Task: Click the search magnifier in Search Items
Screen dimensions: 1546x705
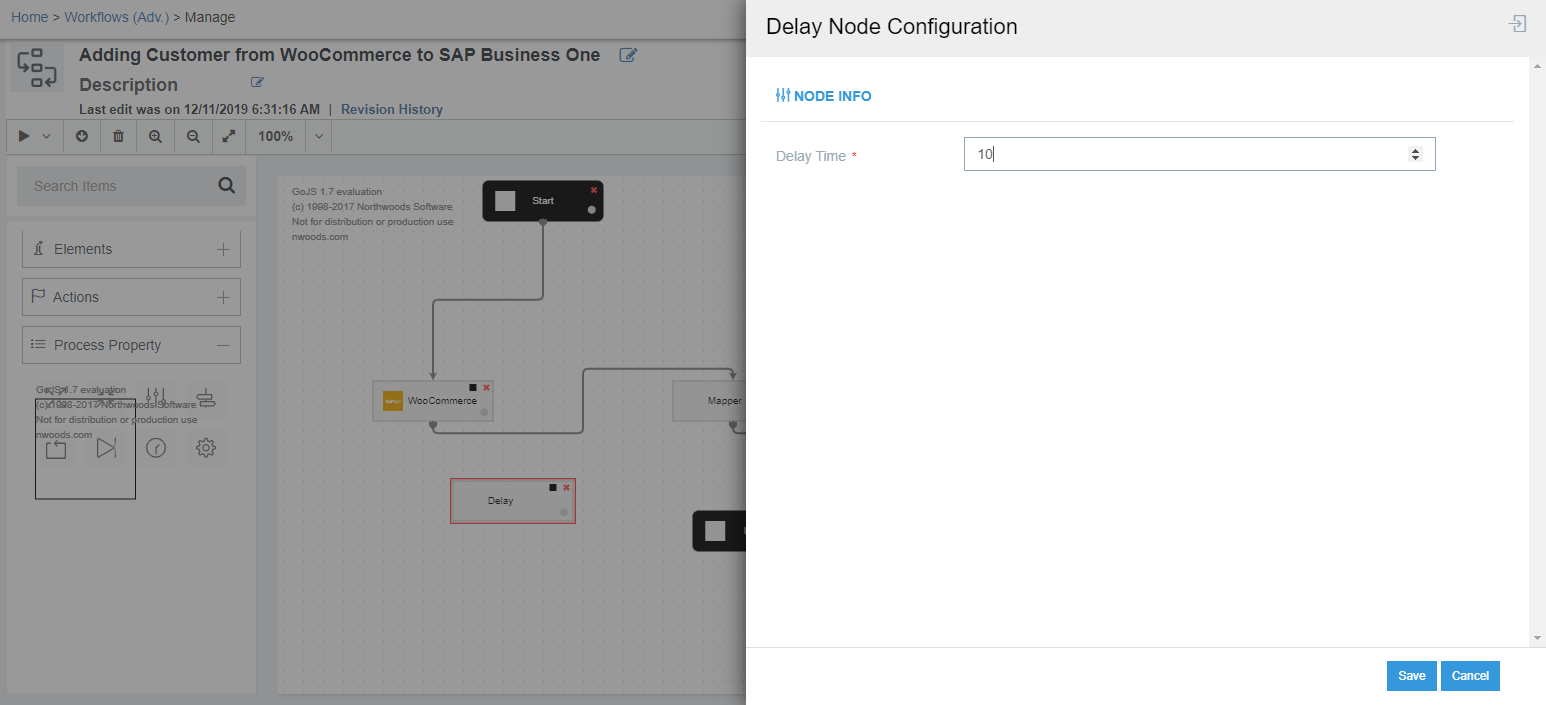Action: pyautogui.click(x=227, y=185)
